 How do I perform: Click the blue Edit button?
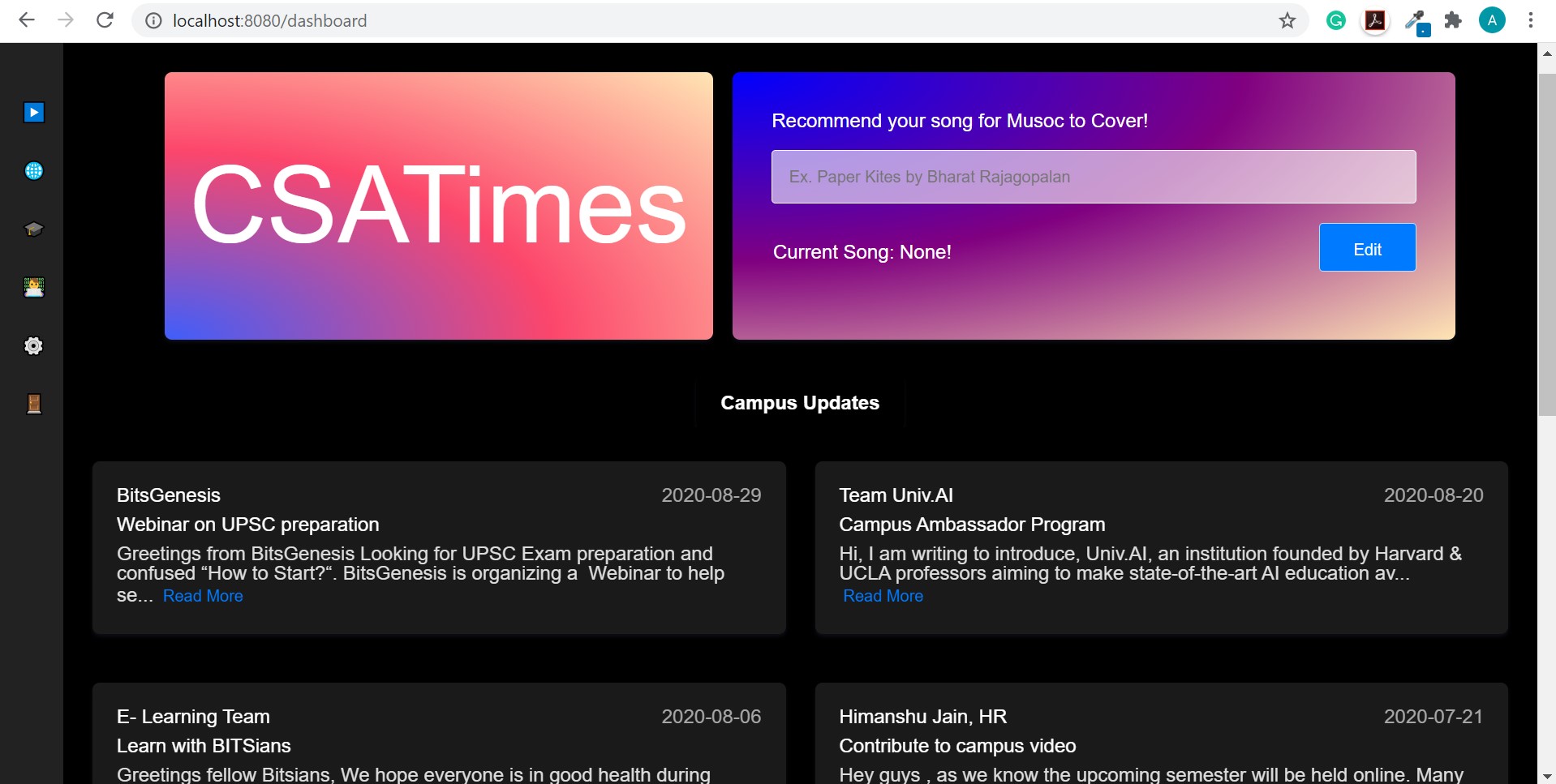tap(1367, 247)
